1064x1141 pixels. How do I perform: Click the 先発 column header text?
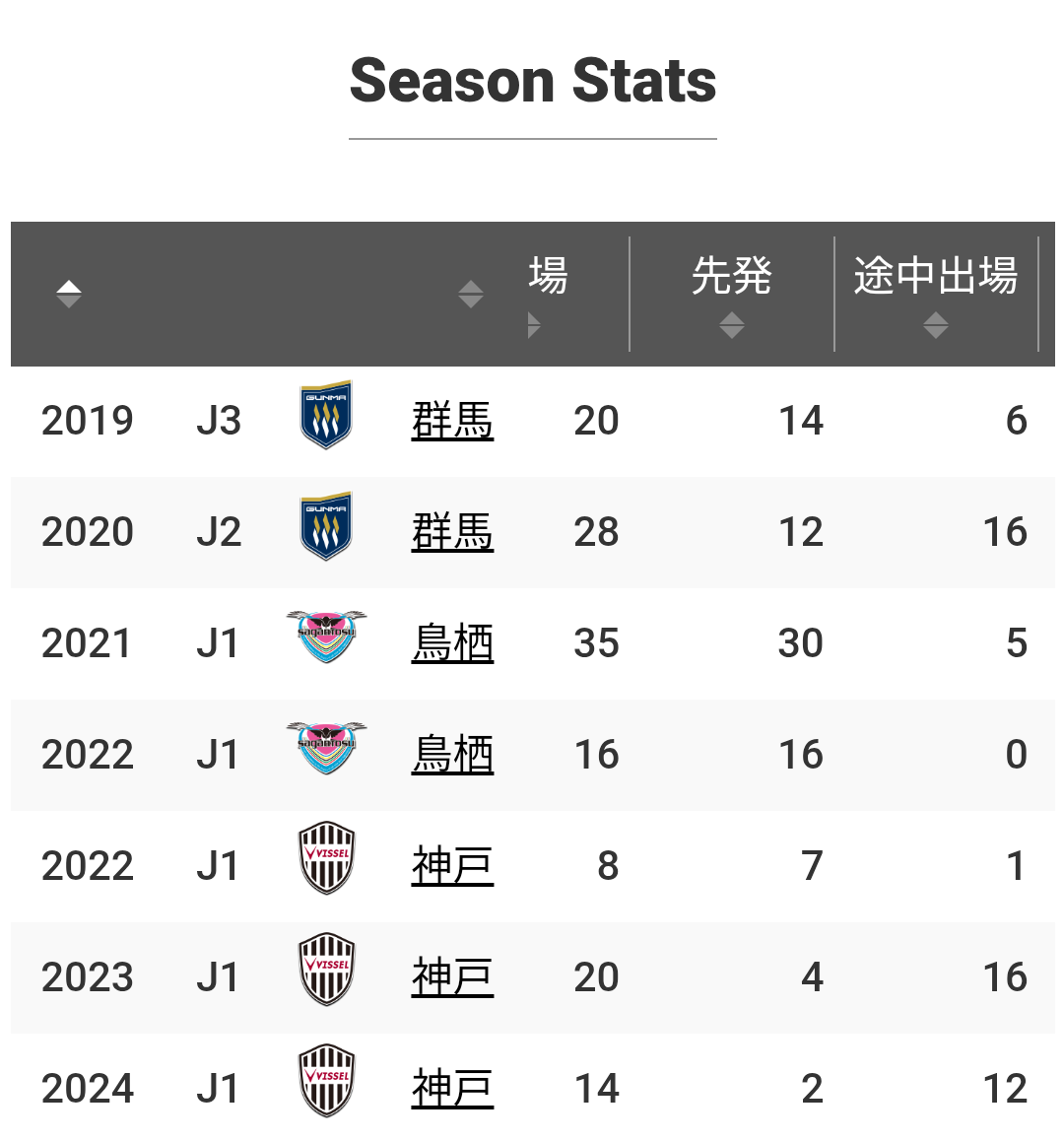click(x=731, y=276)
